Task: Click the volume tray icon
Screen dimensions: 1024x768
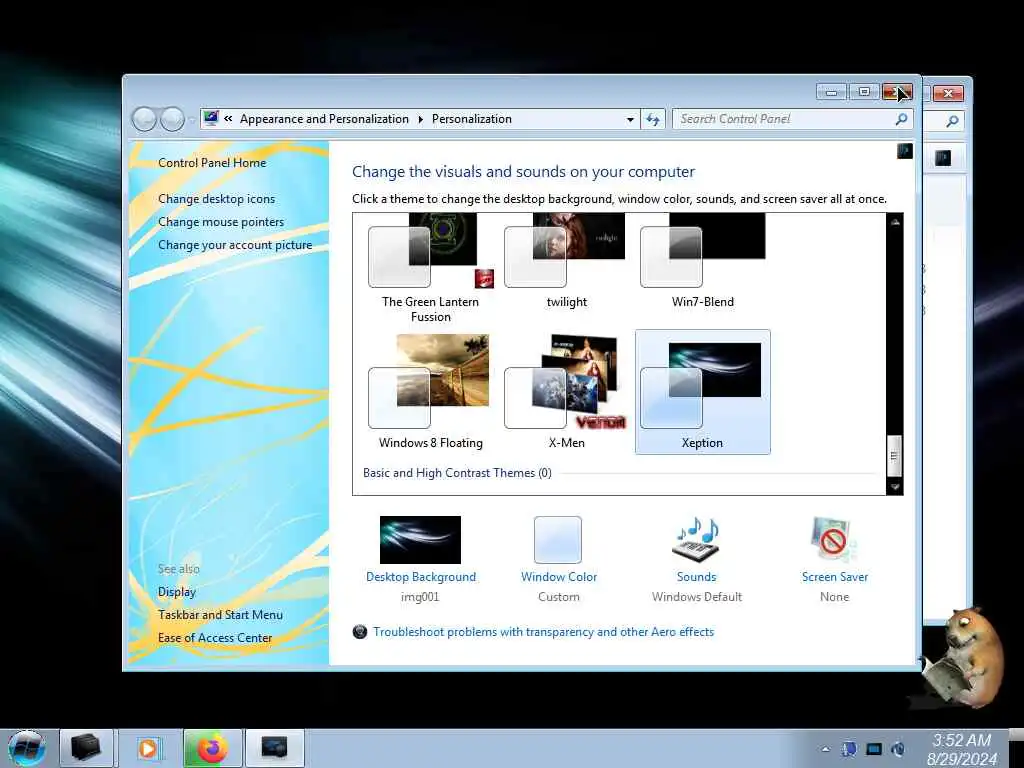Action: click(x=898, y=749)
